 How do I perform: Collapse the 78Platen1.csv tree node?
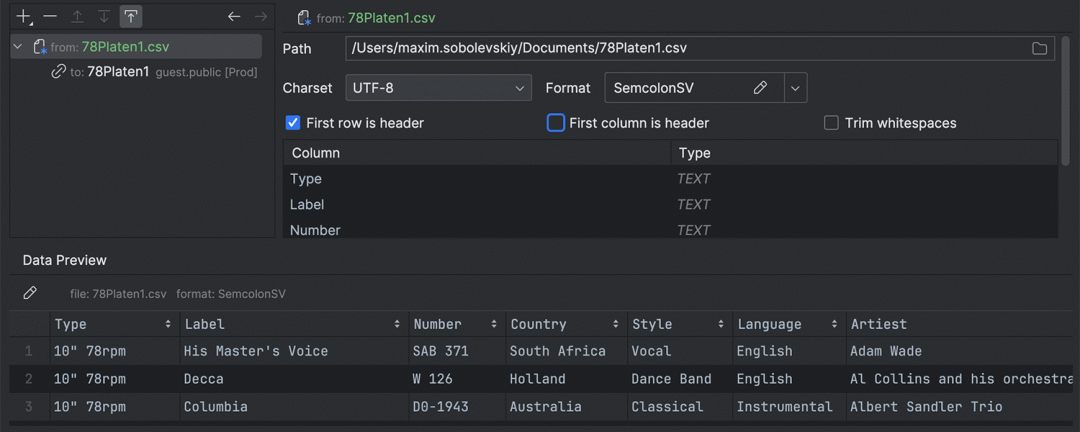click(x=18, y=47)
